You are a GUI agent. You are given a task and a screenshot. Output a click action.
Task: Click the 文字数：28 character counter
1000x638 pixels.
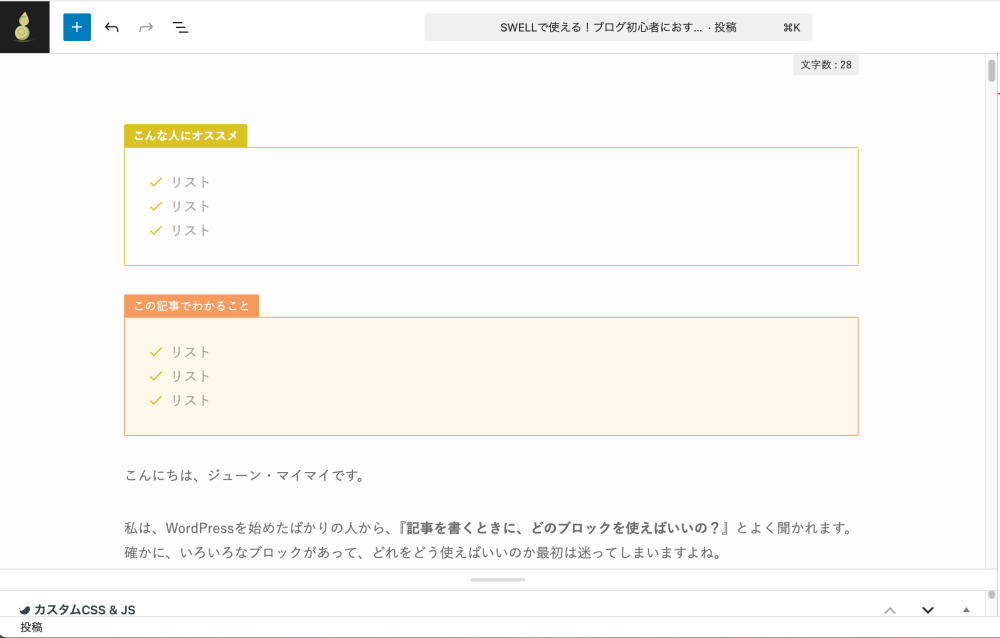tap(826, 64)
